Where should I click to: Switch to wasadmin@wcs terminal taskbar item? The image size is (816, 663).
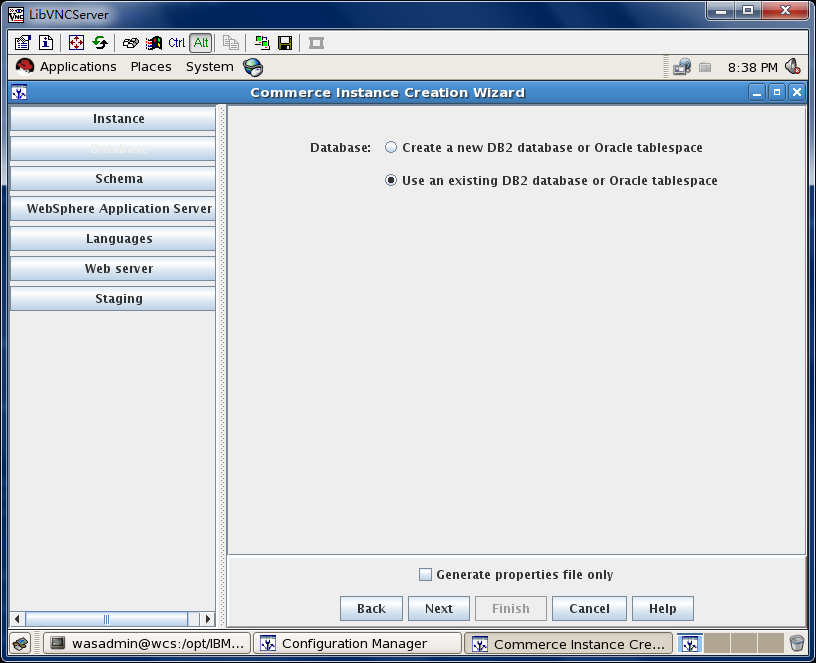[x=147, y=644]
